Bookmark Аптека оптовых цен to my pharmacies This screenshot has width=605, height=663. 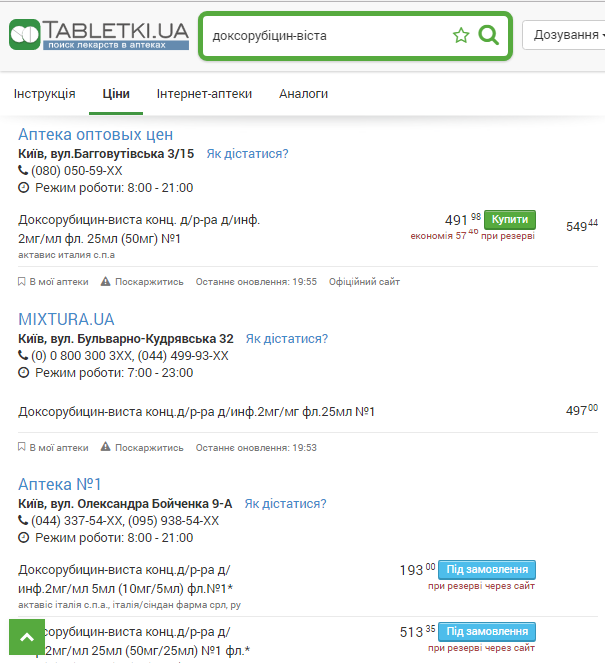[53, 282]
